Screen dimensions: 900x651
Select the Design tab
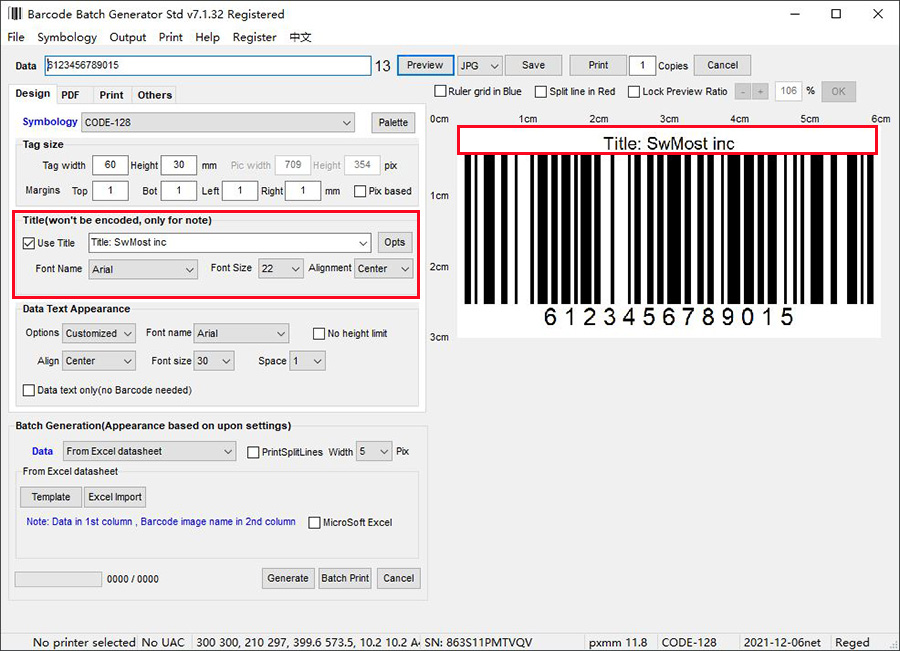pyautogui.click(x=33, y=94)
